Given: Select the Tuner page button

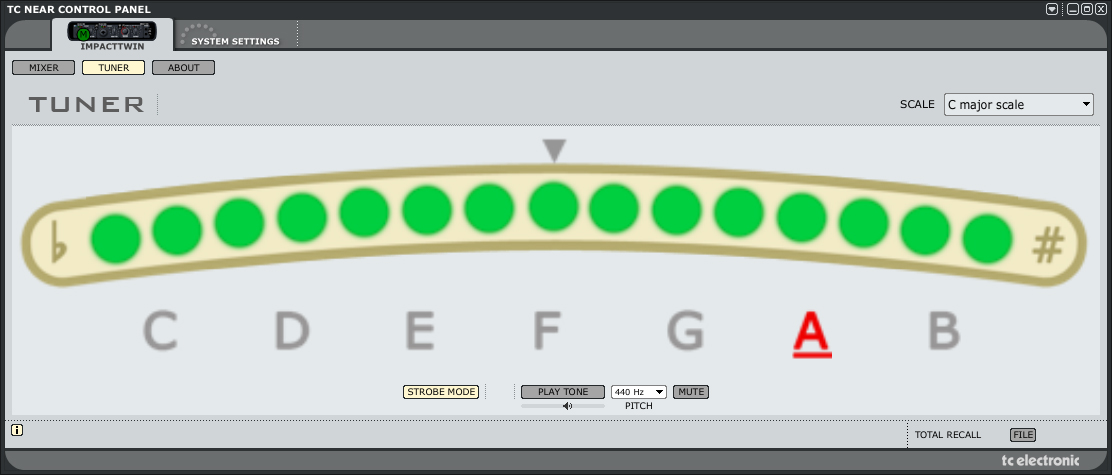Looking at the screenshot, I should coord(113,68).
